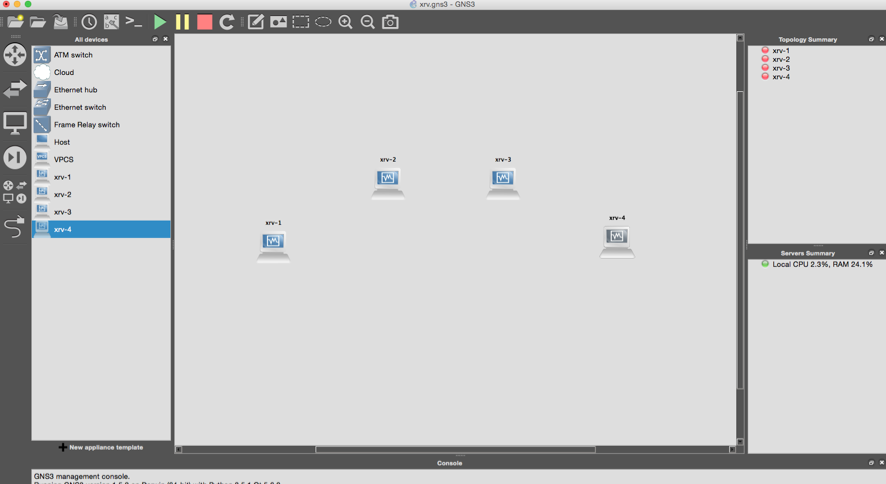Viewport: 886px width, 484px height.
Task: Select xrv-2 node on the canvas
Action: coord(388,184)
